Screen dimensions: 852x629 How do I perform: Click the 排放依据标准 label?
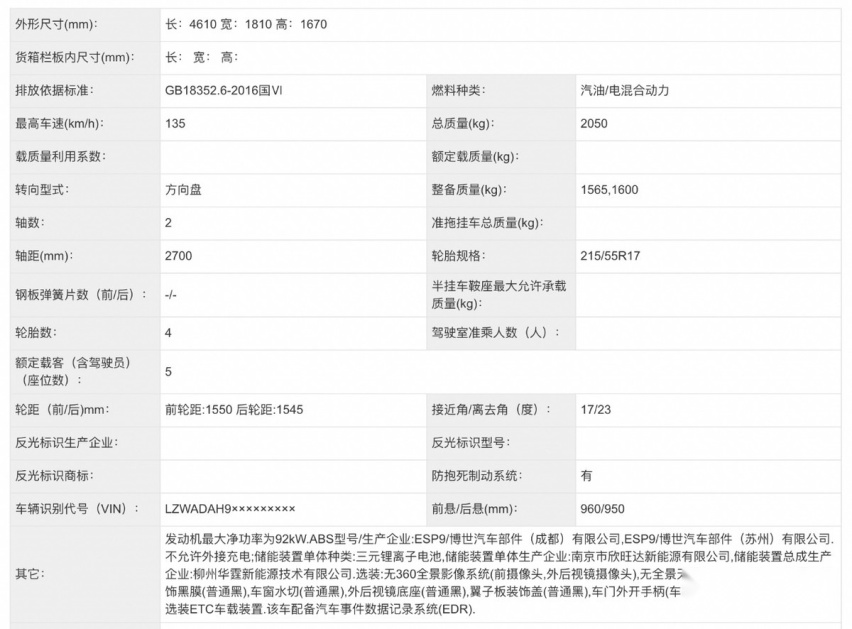click(54, 91)
